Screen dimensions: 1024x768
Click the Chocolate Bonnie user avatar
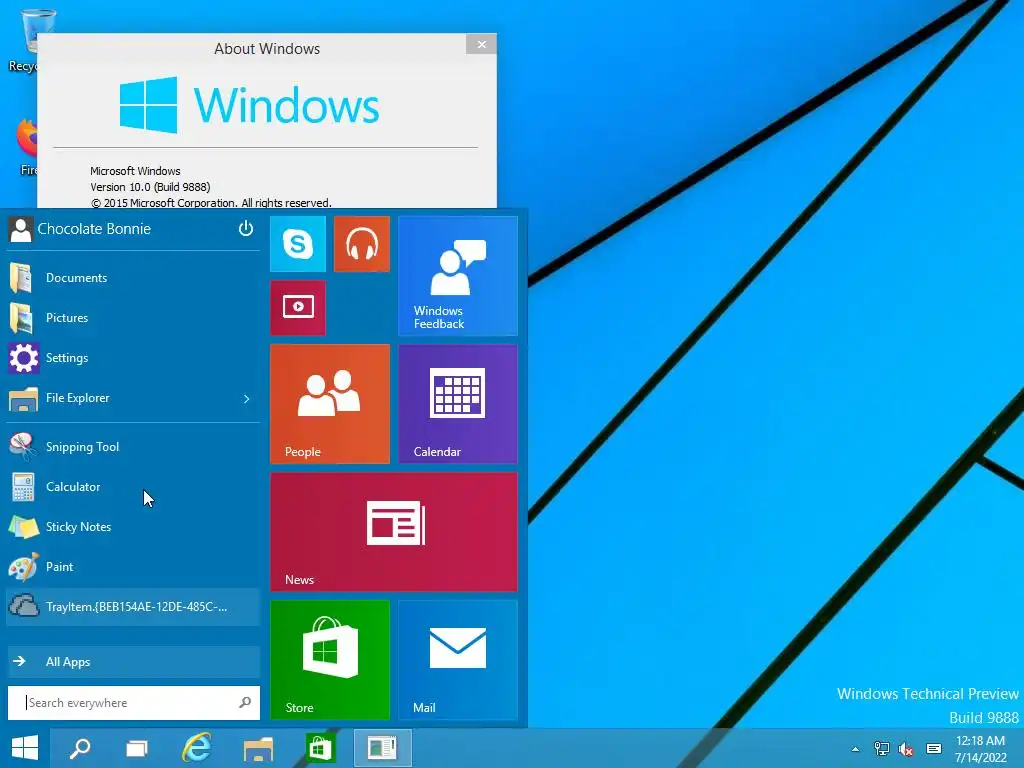21,229
